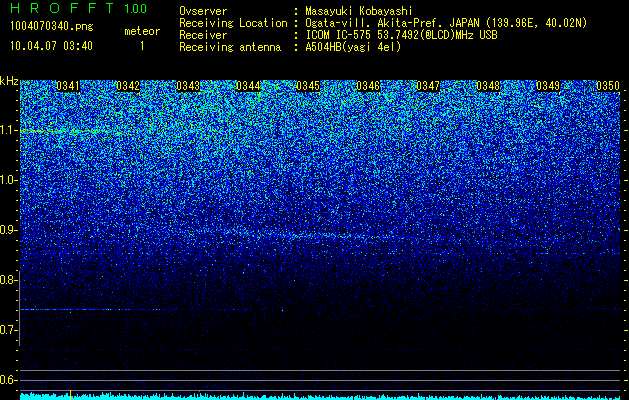Image resolution: width=629 pixels, height=400 pixels.
Task: Click the Receiving antenna label
Action: pos(230,47)
